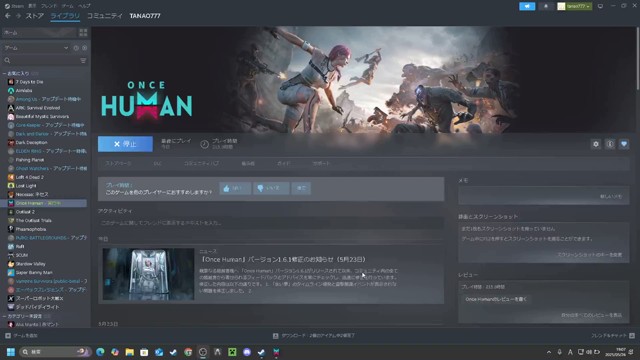Open フレンド＆チャット (Friends & Chat)
640x360 pixels.
pyautogui.click(x=612, y=336)
